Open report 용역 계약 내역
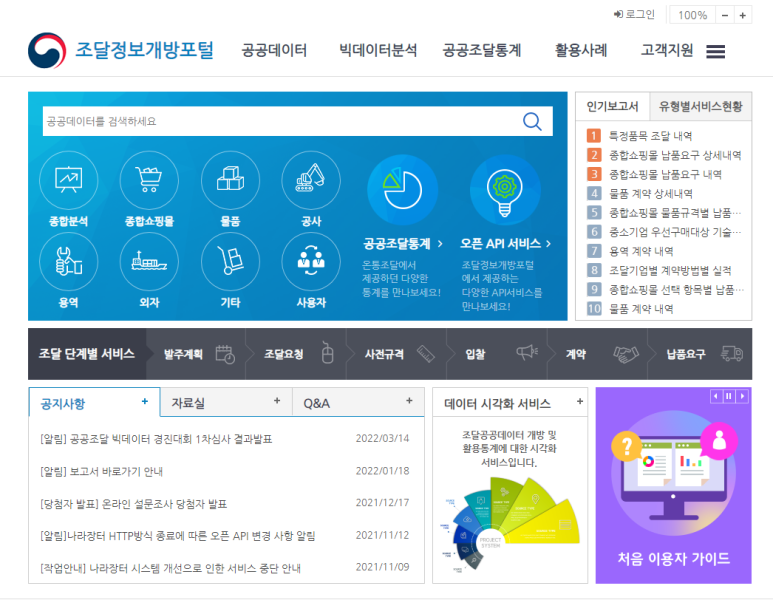 point(641,251)
